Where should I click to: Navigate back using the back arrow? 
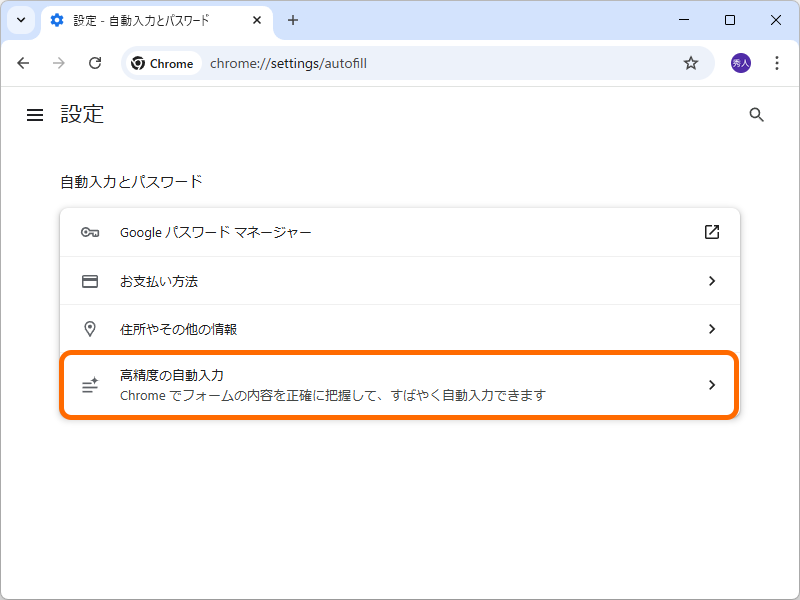click(x=23, y=62)
